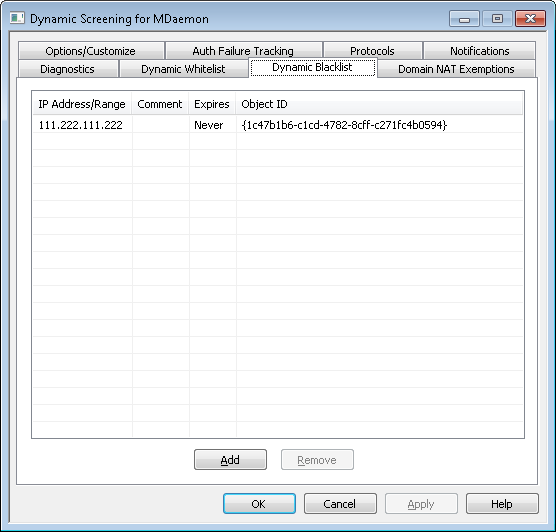Go to the Notifications tab
556x532 pixels.
coord(479,51)
